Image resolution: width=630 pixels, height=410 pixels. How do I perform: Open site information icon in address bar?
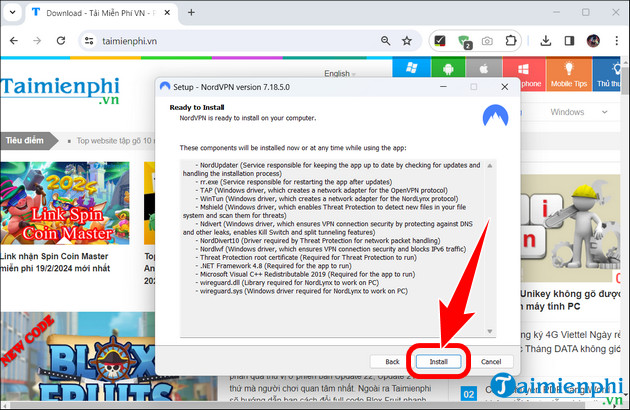coord(89,41)
